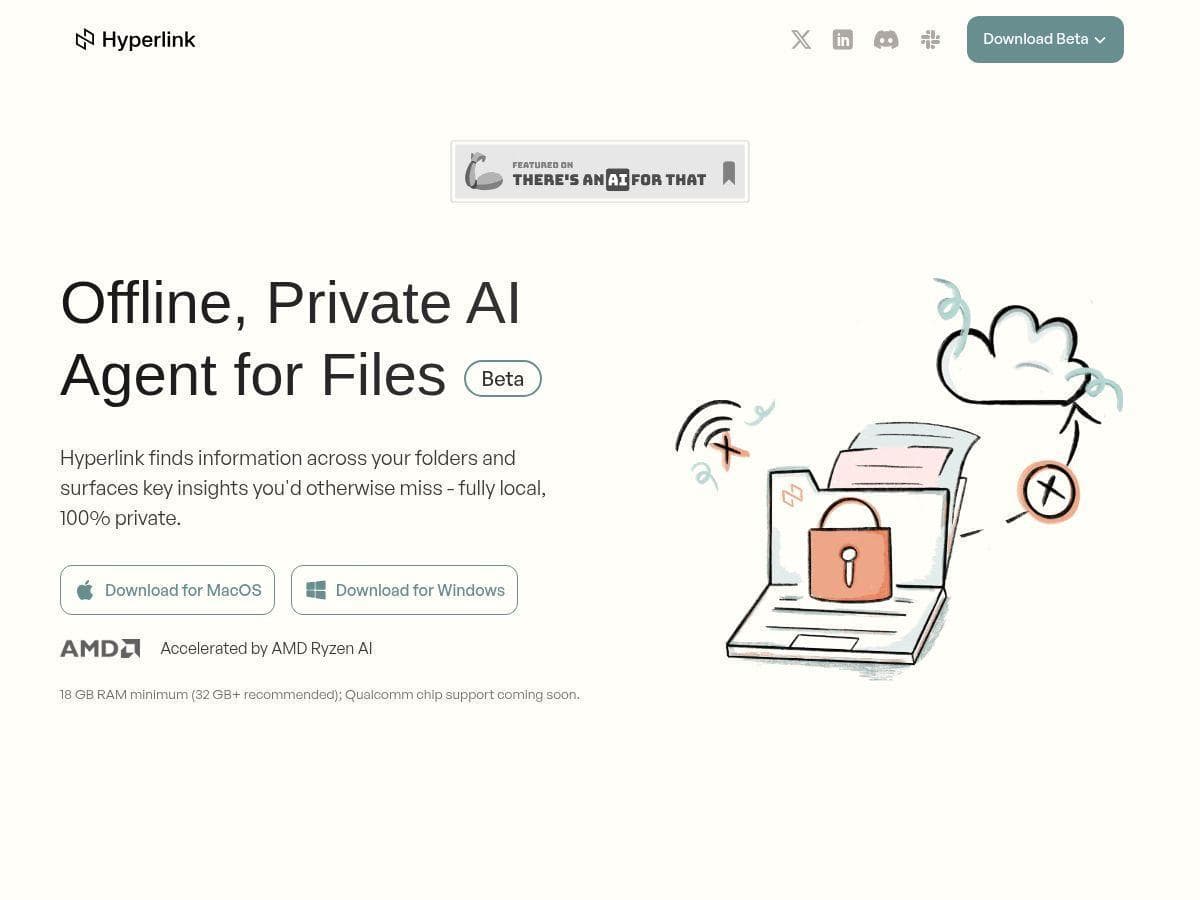Click the Download for Windows button

(x=404, y=590)
